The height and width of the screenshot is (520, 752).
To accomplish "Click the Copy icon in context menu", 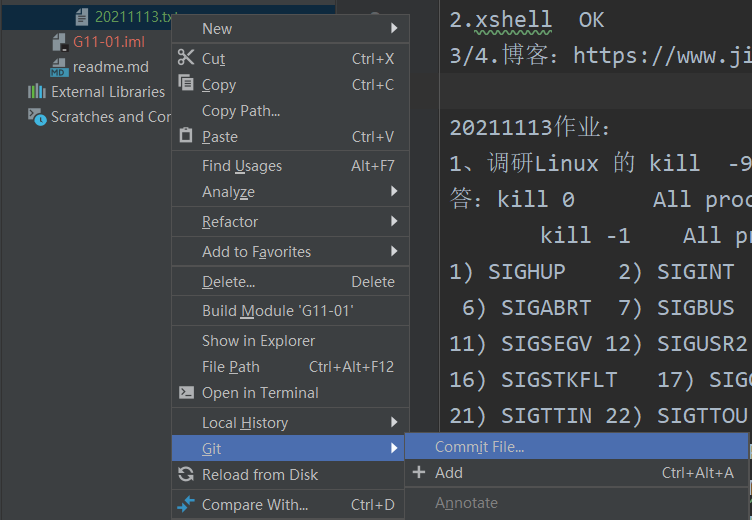I will coord(186,83).
